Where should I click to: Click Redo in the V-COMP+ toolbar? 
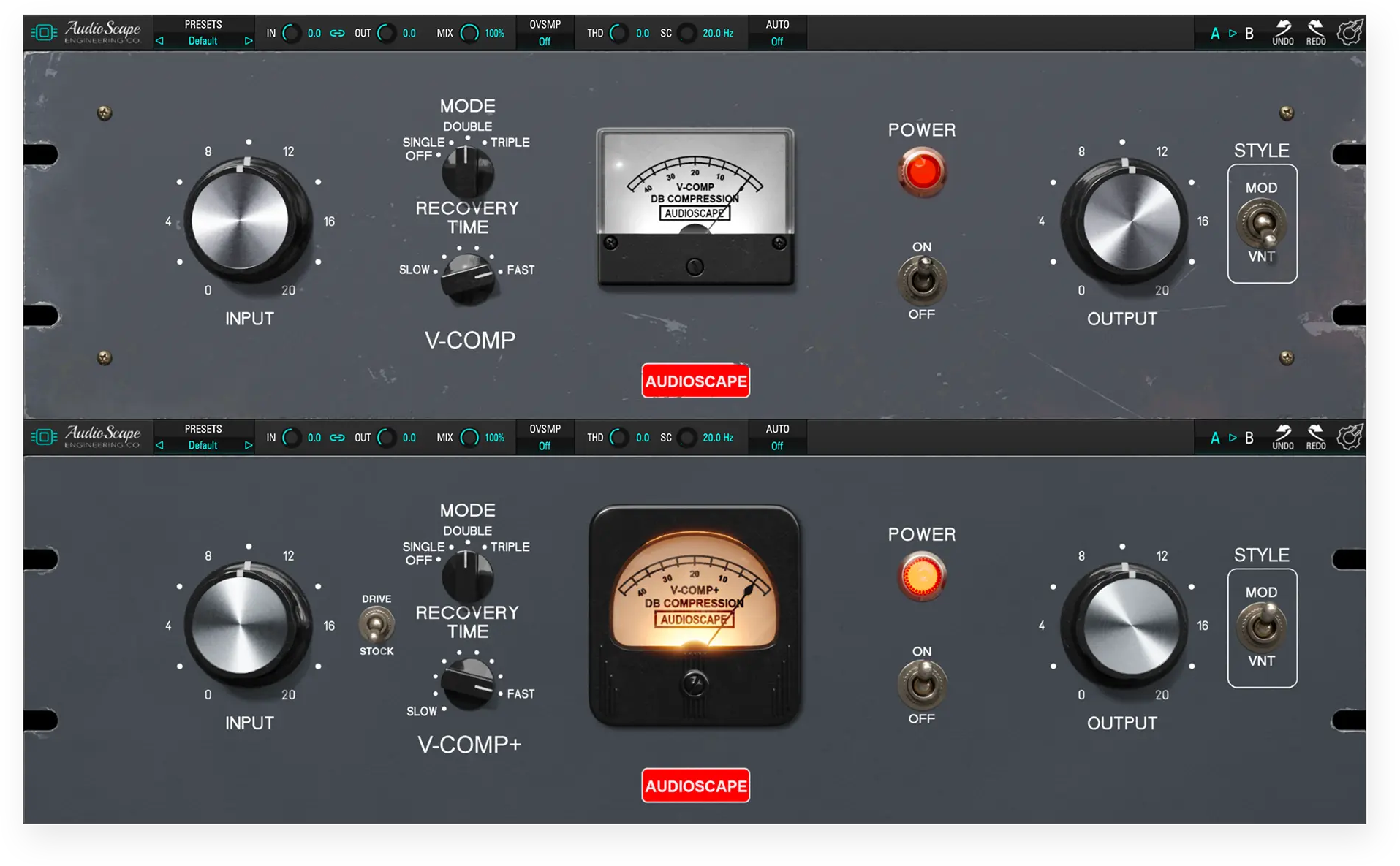(x=1315, y=437)
